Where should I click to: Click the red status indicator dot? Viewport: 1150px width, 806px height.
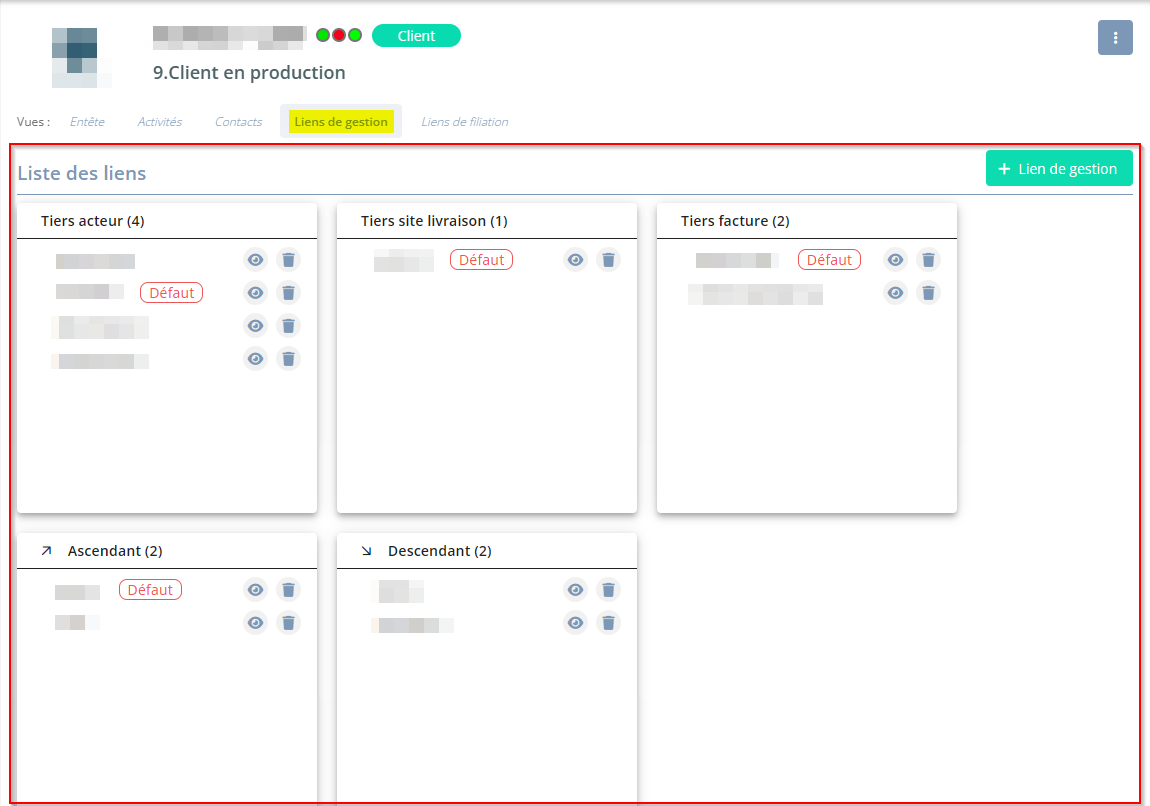click(x=339, y=35)
